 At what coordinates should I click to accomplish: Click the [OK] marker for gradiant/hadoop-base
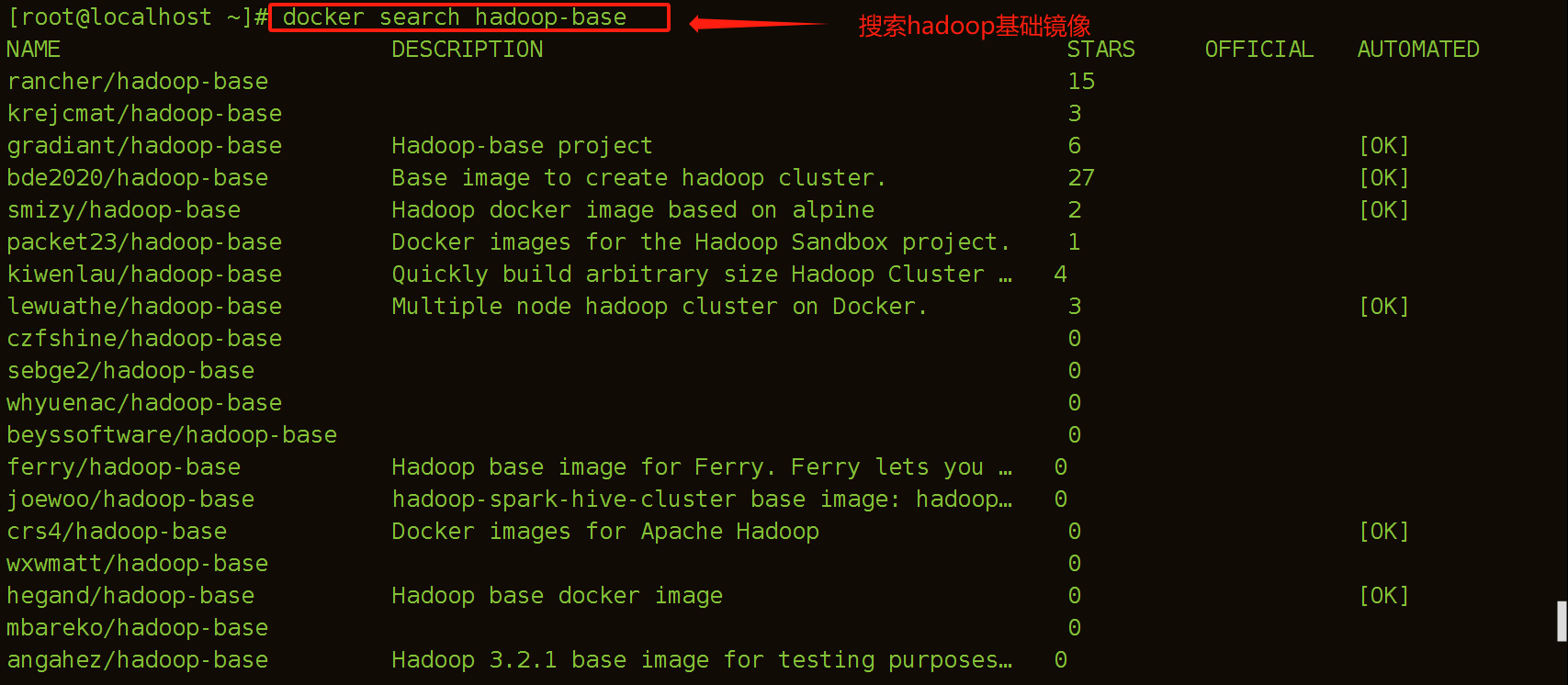pyautogui.click(x=1383, y=146)
